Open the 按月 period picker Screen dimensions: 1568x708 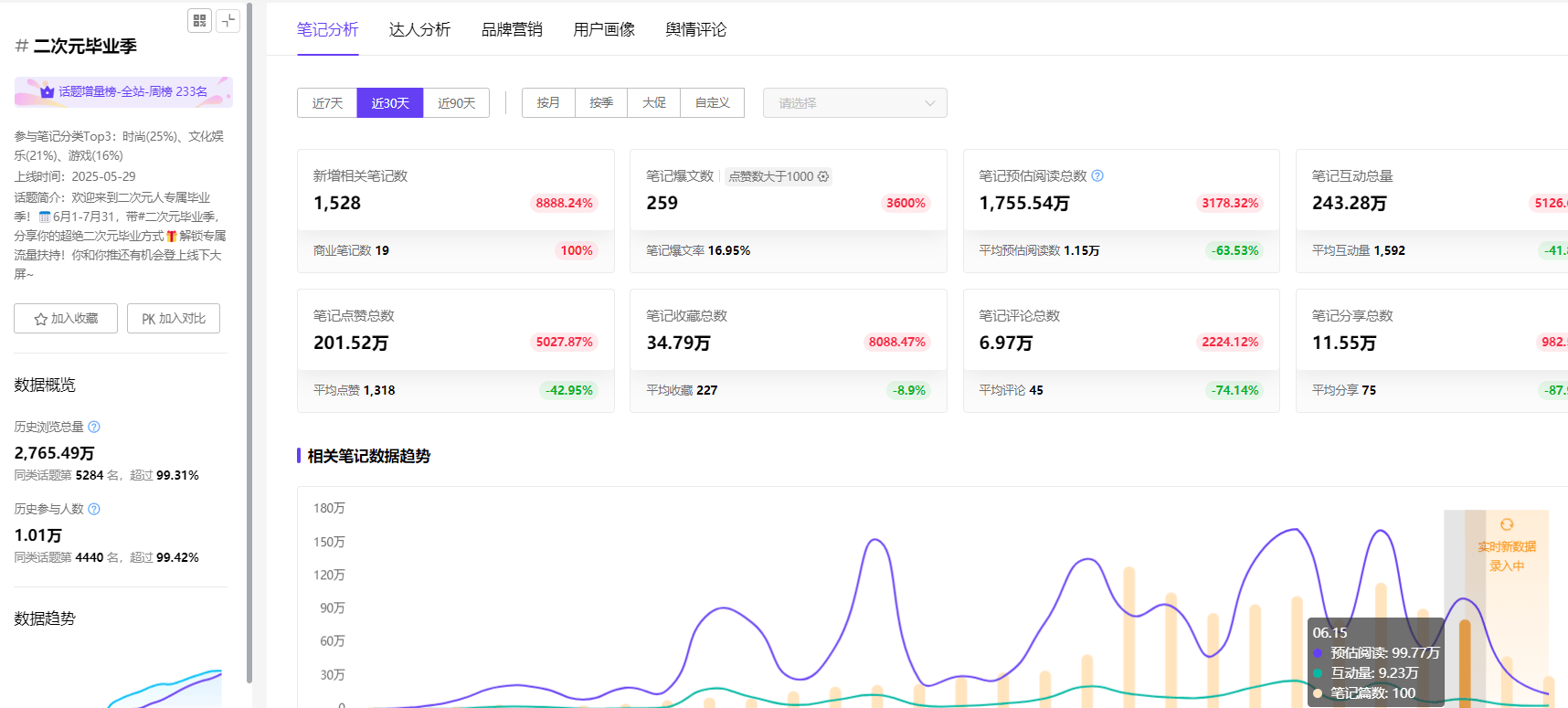(548, 103)
